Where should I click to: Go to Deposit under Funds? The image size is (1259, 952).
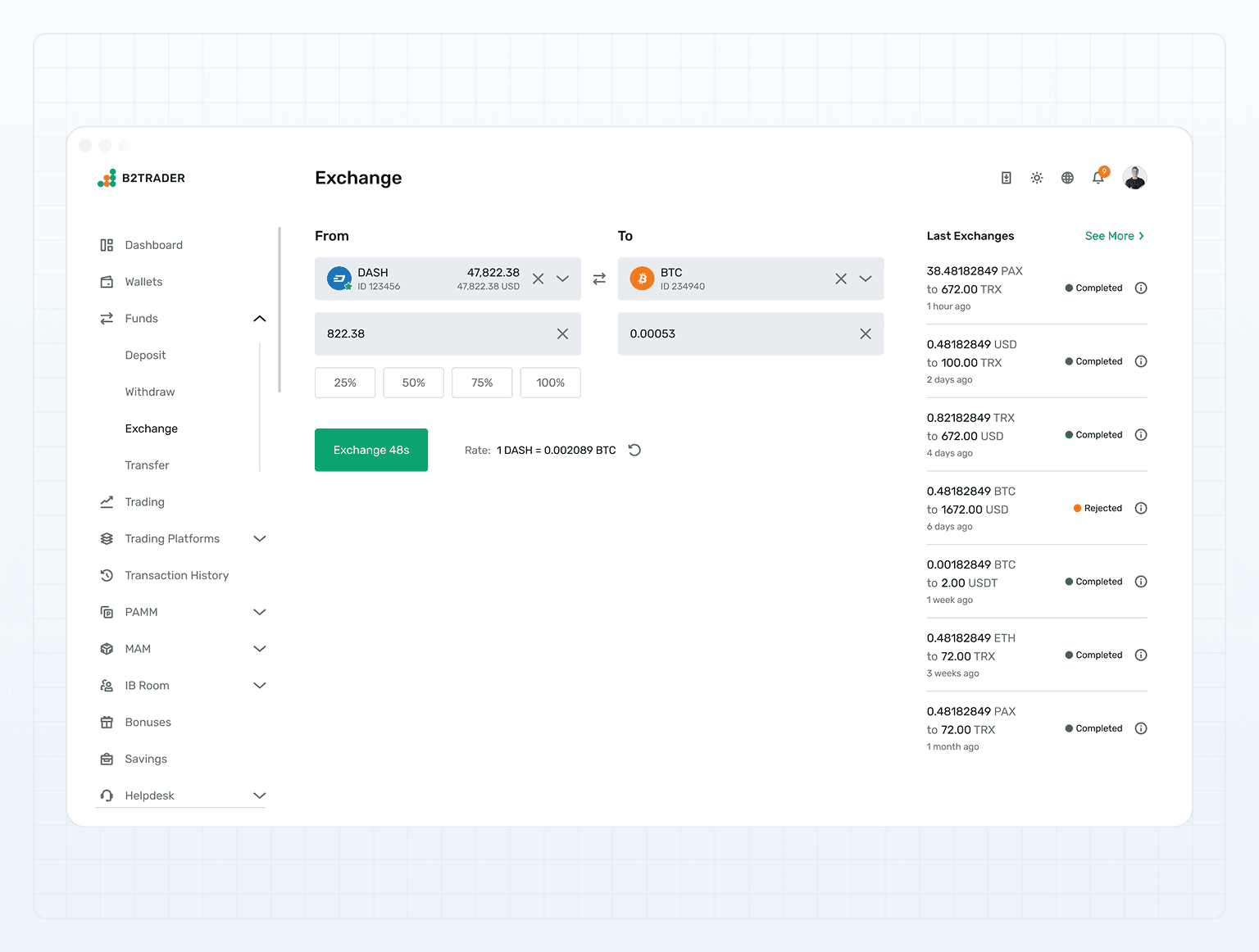145,356
